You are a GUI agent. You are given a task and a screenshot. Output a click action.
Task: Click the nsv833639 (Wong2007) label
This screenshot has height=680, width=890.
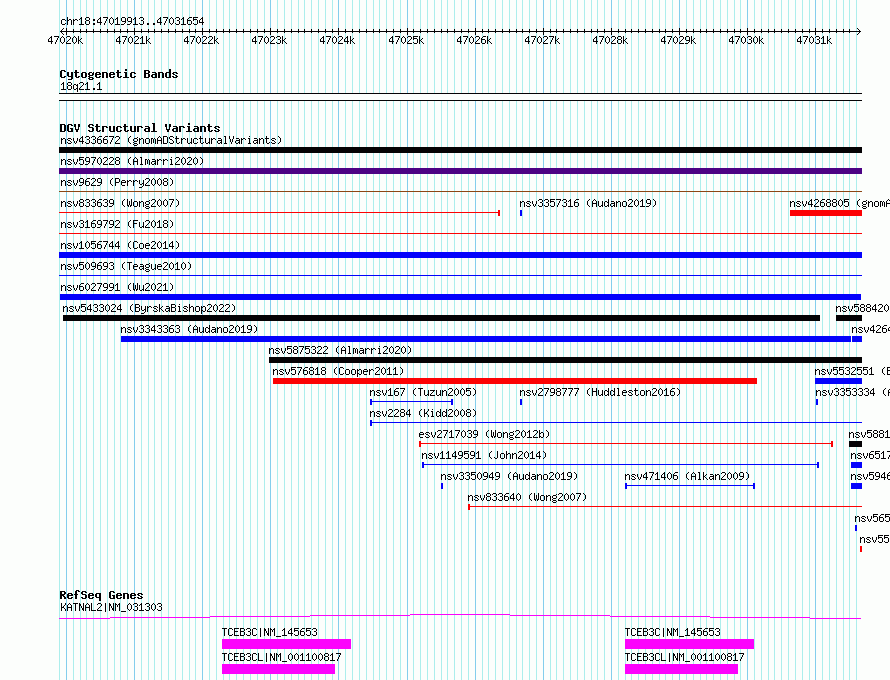click(x=120, y=203)
